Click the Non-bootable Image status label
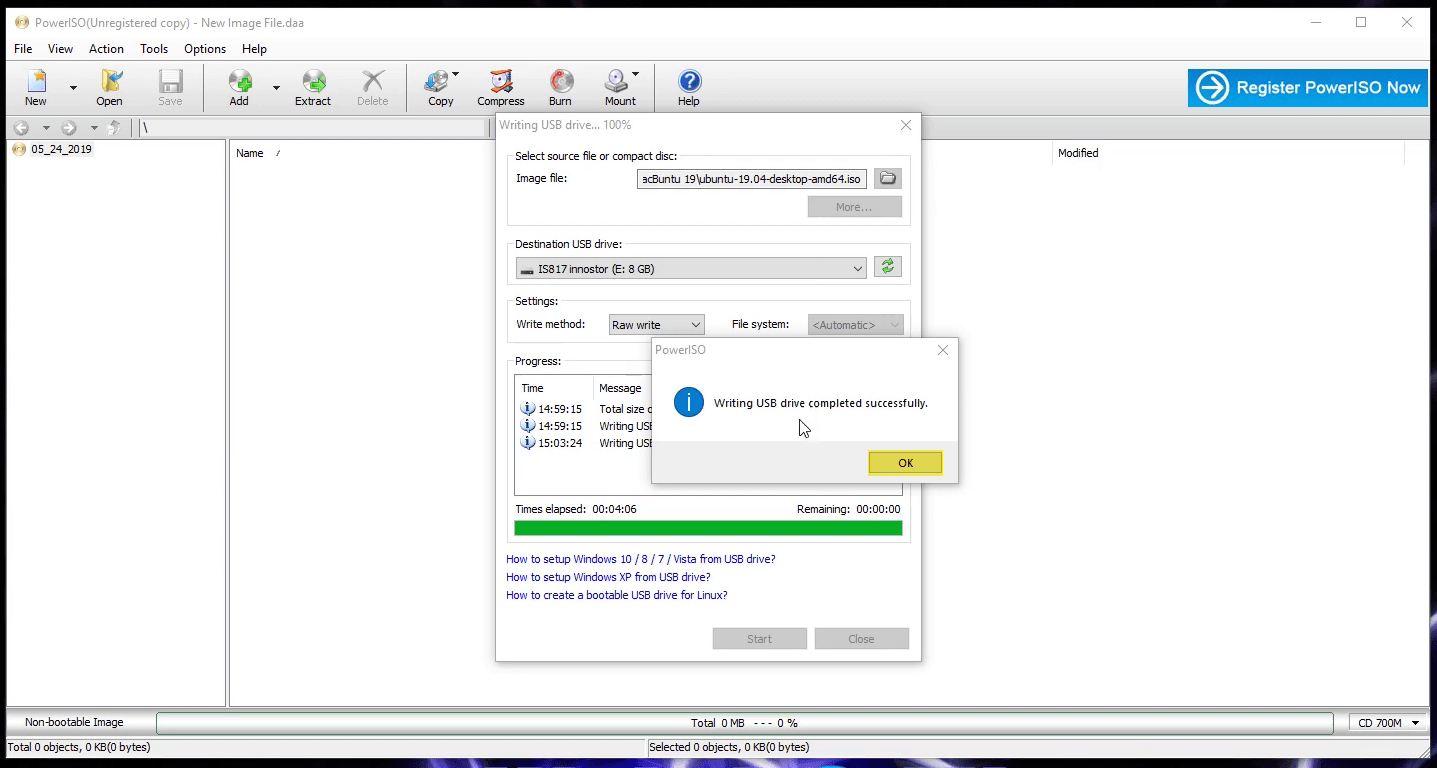The image size is (1437, 768). tap(75, 722)
